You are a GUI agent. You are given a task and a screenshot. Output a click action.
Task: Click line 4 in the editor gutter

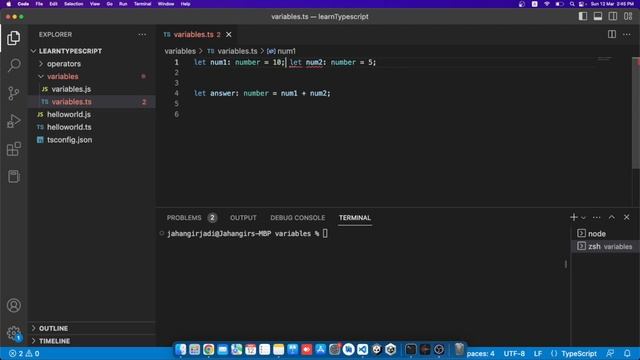(176, 93)
